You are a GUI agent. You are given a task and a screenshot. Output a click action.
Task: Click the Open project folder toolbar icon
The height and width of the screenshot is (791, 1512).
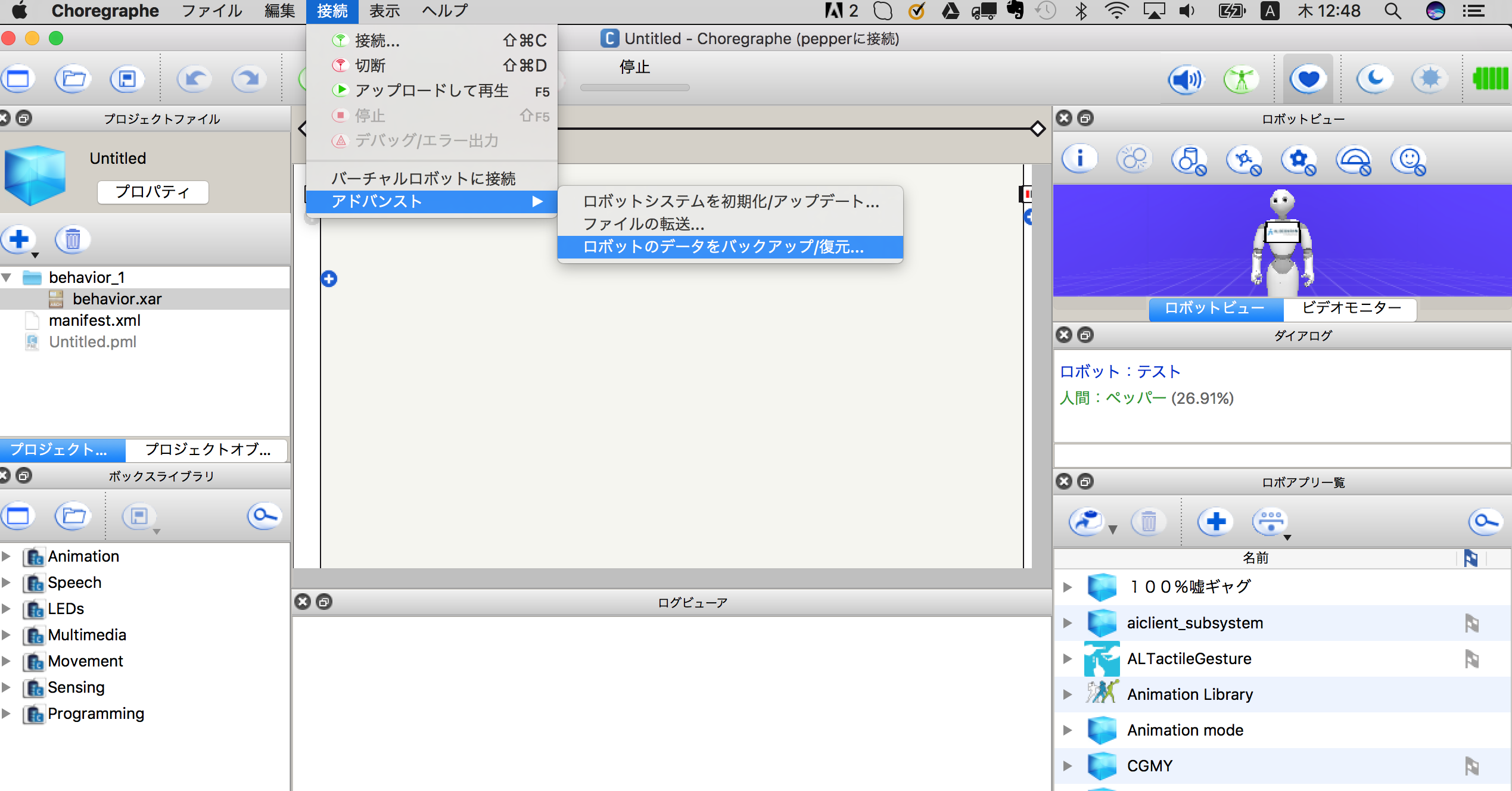[x=73, y=79]
